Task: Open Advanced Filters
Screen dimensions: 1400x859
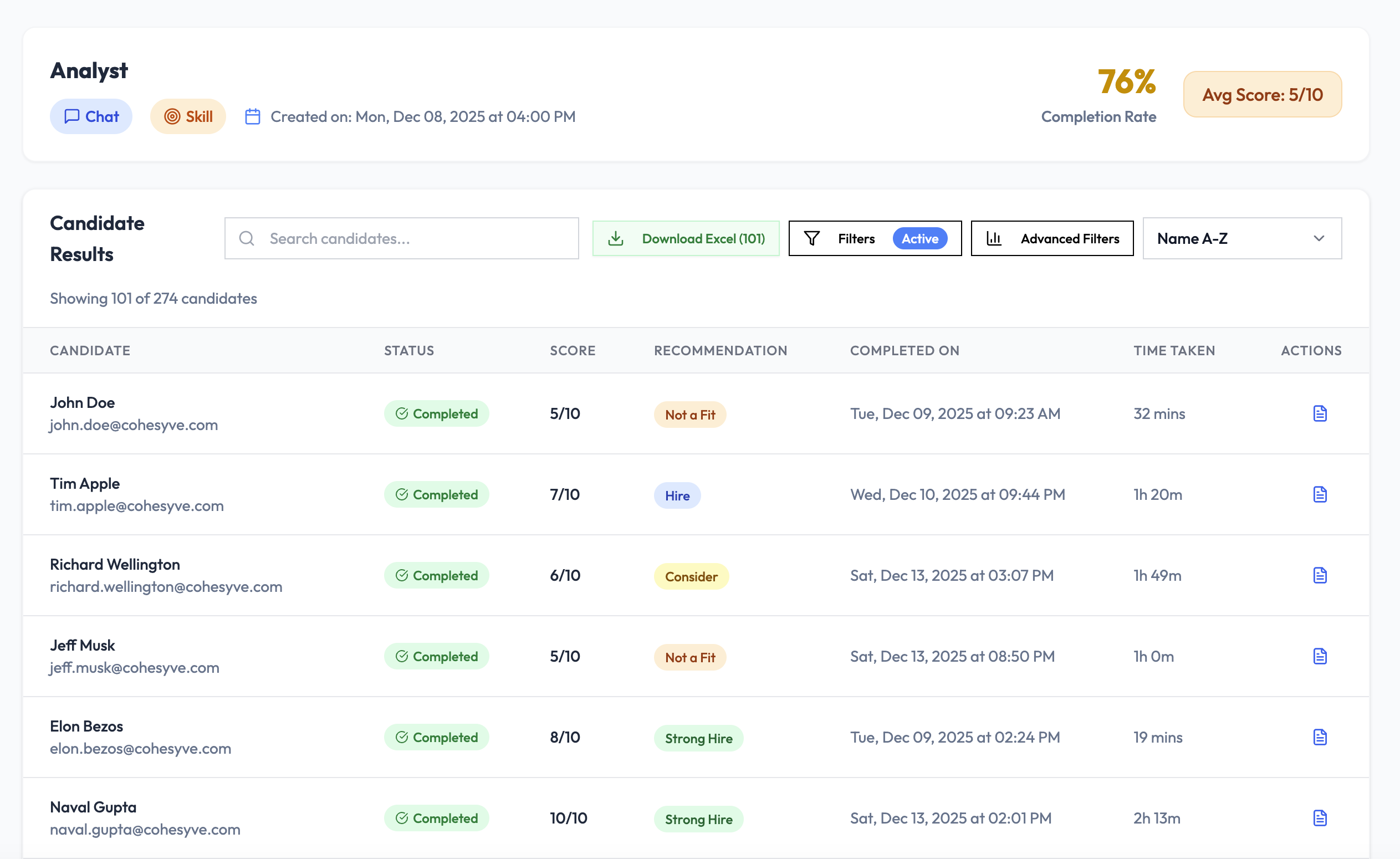Action: tap(1052, 239)
